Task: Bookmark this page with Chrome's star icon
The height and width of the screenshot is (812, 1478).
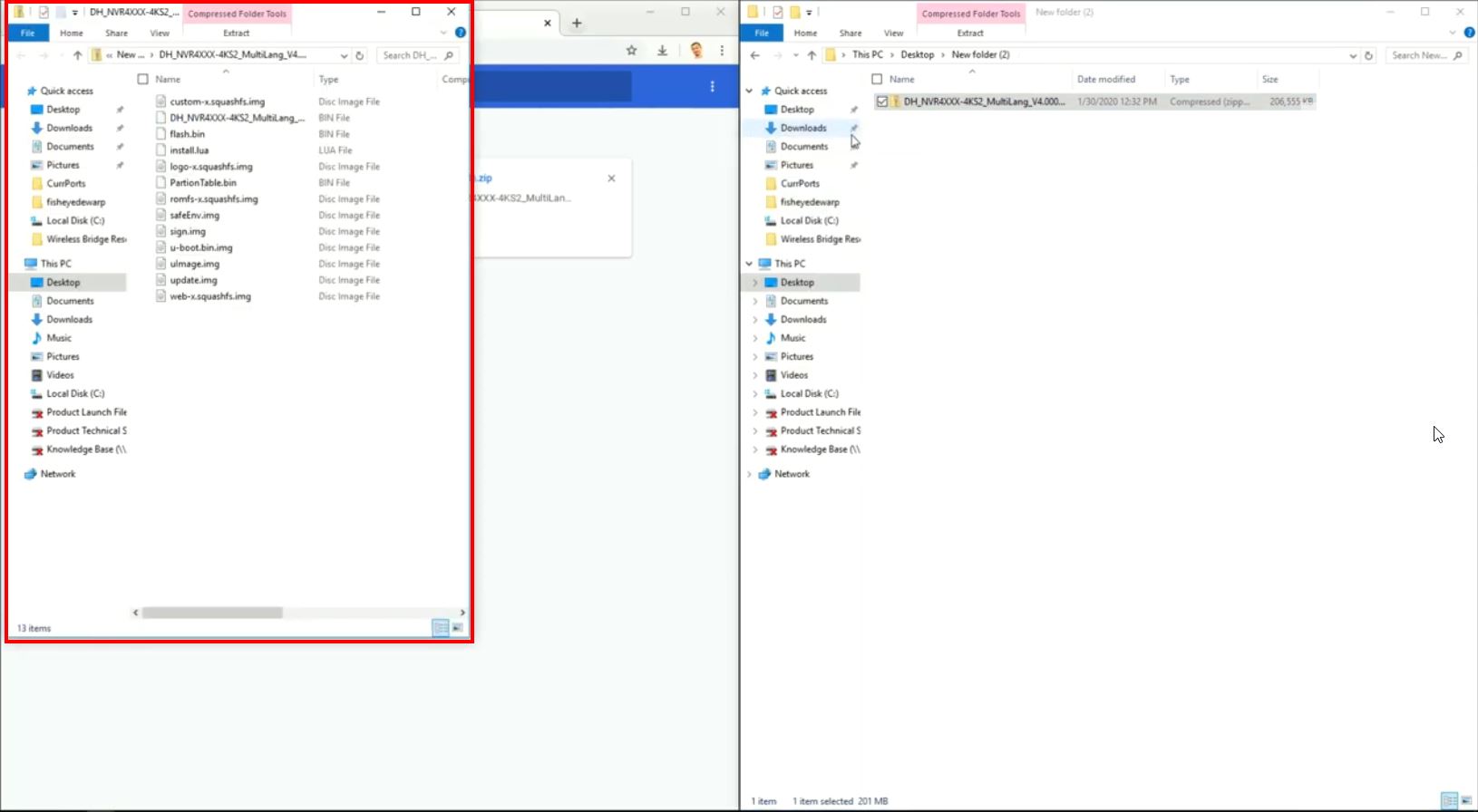Action: click(x=632, y=51)
